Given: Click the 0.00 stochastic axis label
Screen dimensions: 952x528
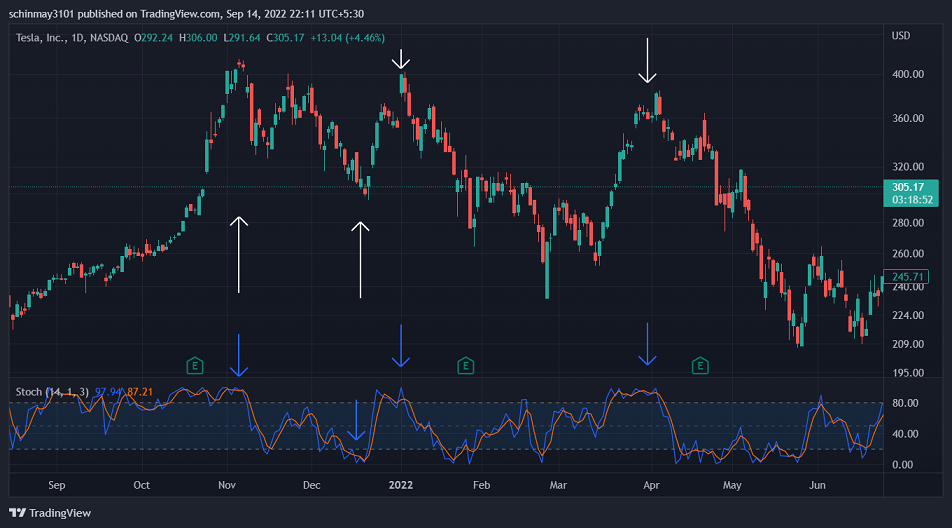Looking at the screenshot, I should (902, 465).
